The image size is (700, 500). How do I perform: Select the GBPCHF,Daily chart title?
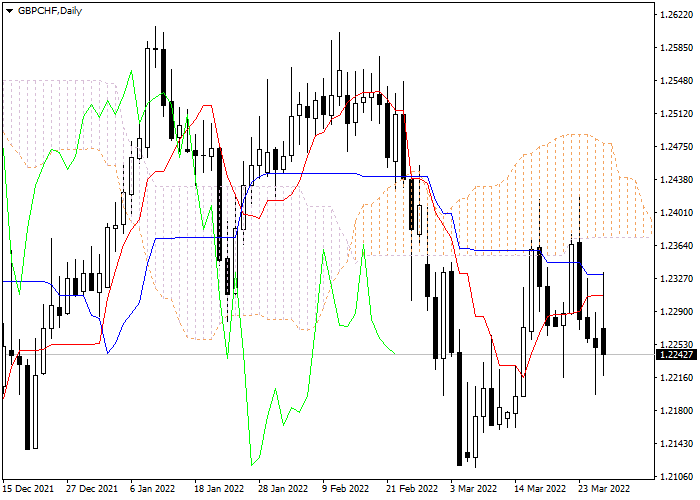50,11
